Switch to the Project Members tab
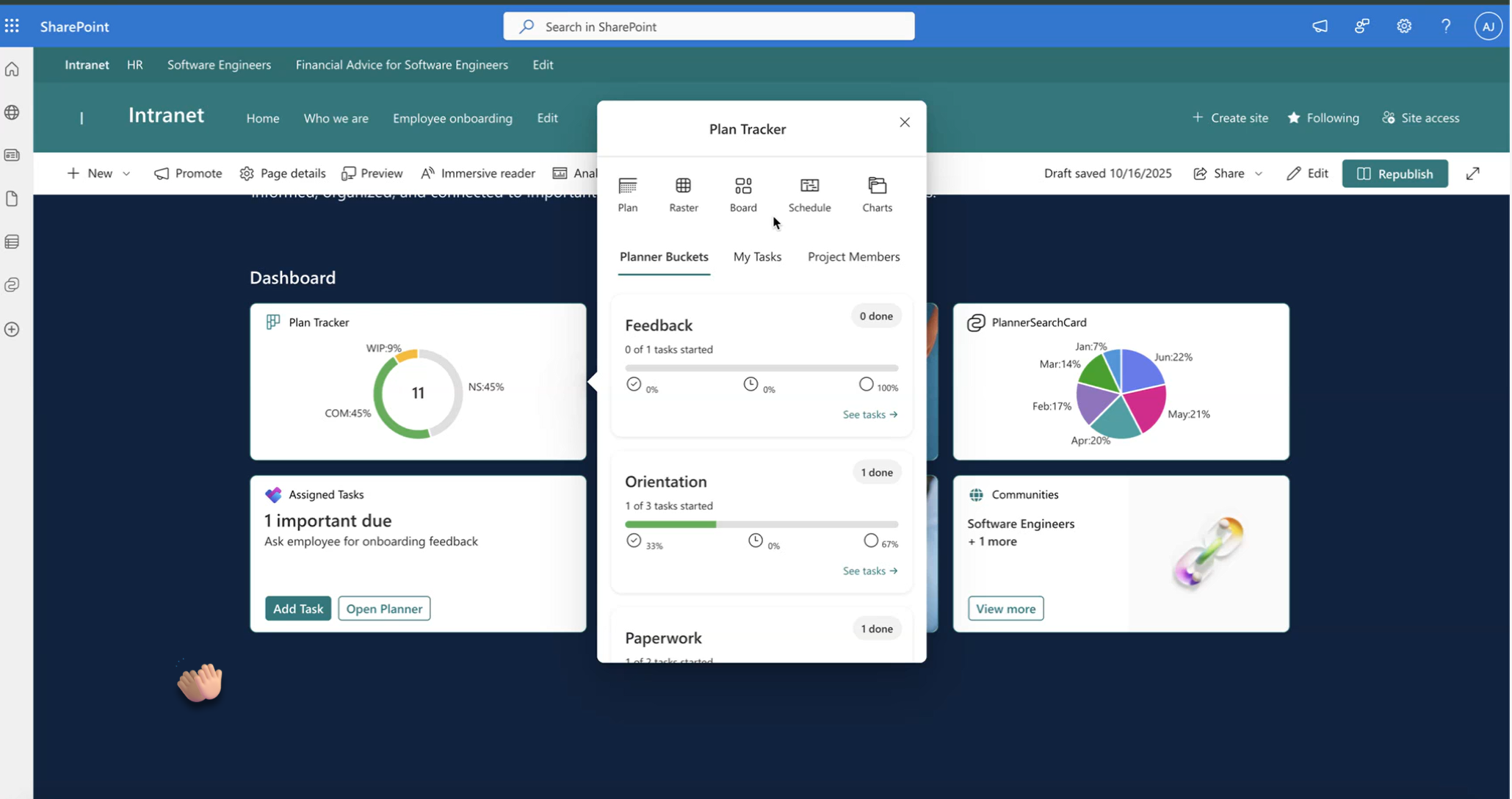Image resolution: width=1512 pixels, height=799 pixels. click(853, 256)
